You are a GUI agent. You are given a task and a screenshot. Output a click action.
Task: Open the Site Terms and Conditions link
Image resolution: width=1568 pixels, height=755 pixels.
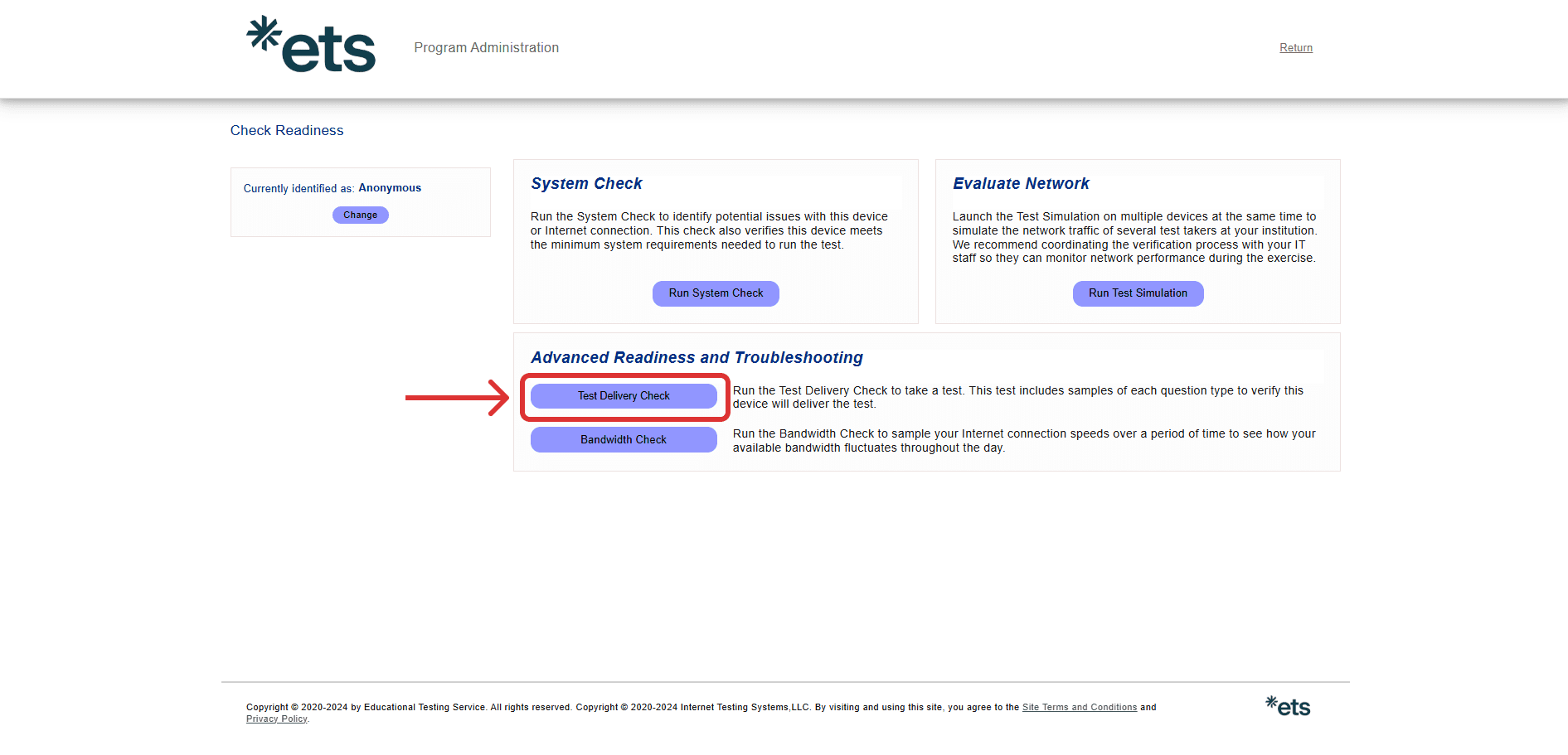coord(1079,707)
